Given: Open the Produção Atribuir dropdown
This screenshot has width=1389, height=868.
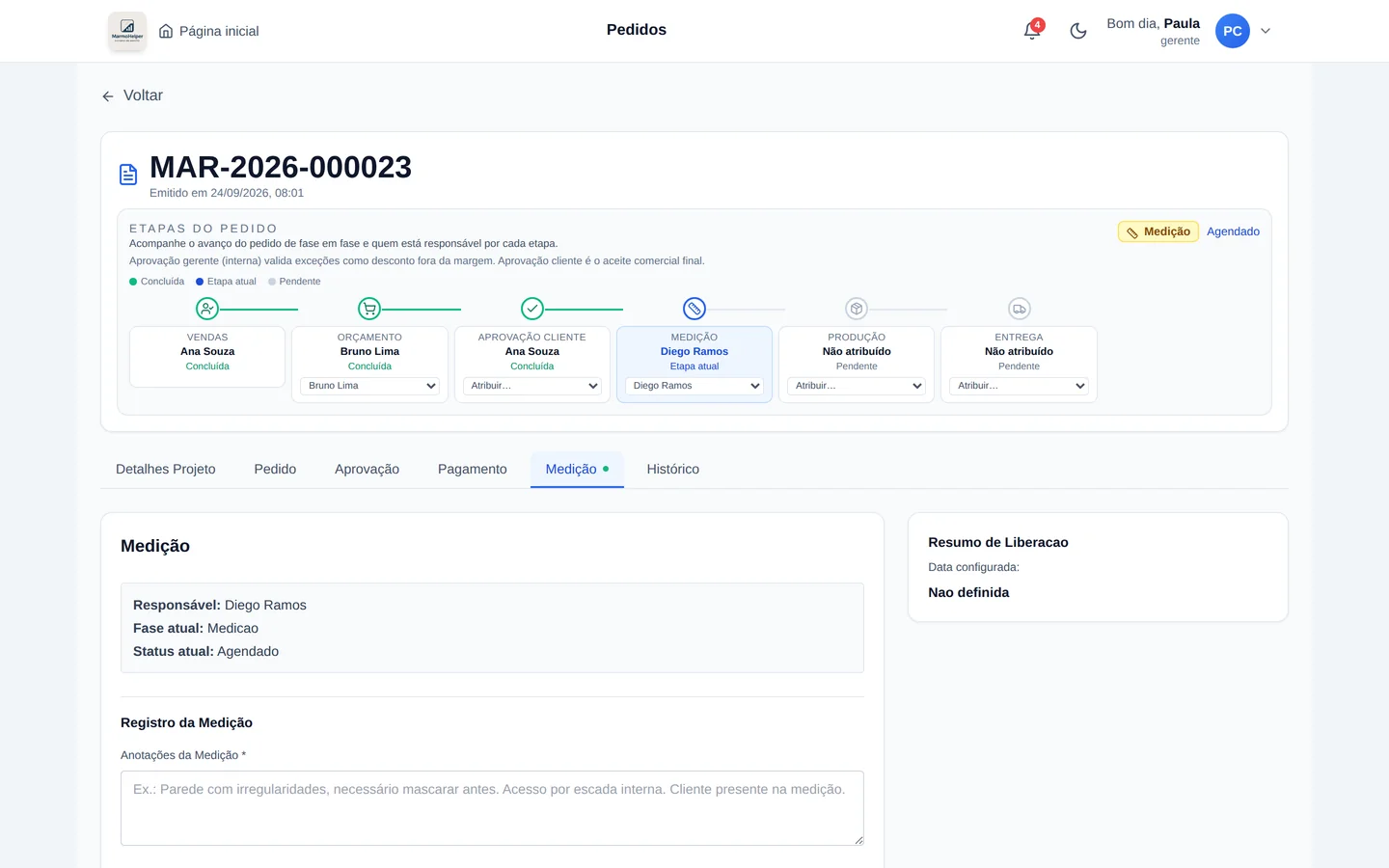Looking at the screenshot, I should tap(857, 386).
